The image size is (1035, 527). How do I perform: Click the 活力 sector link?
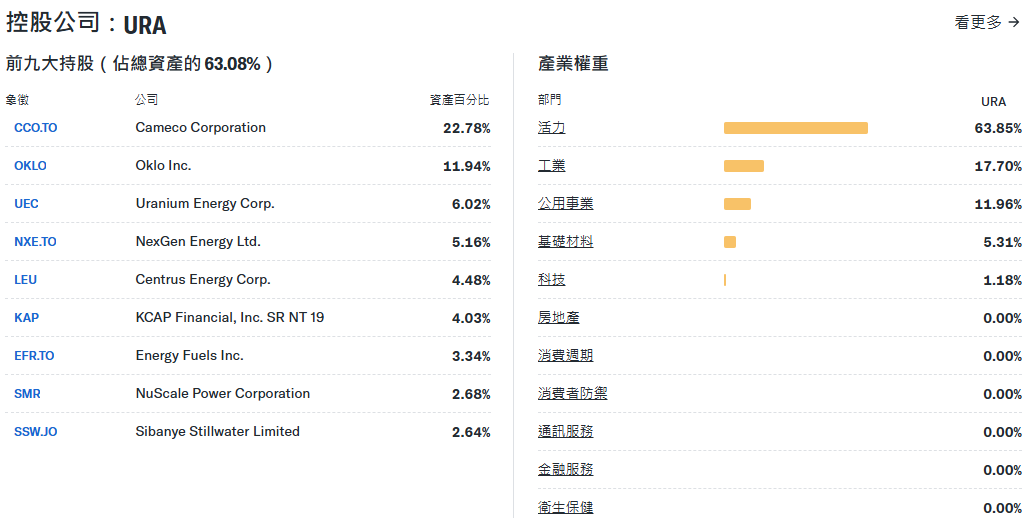[x=551, y=128]
